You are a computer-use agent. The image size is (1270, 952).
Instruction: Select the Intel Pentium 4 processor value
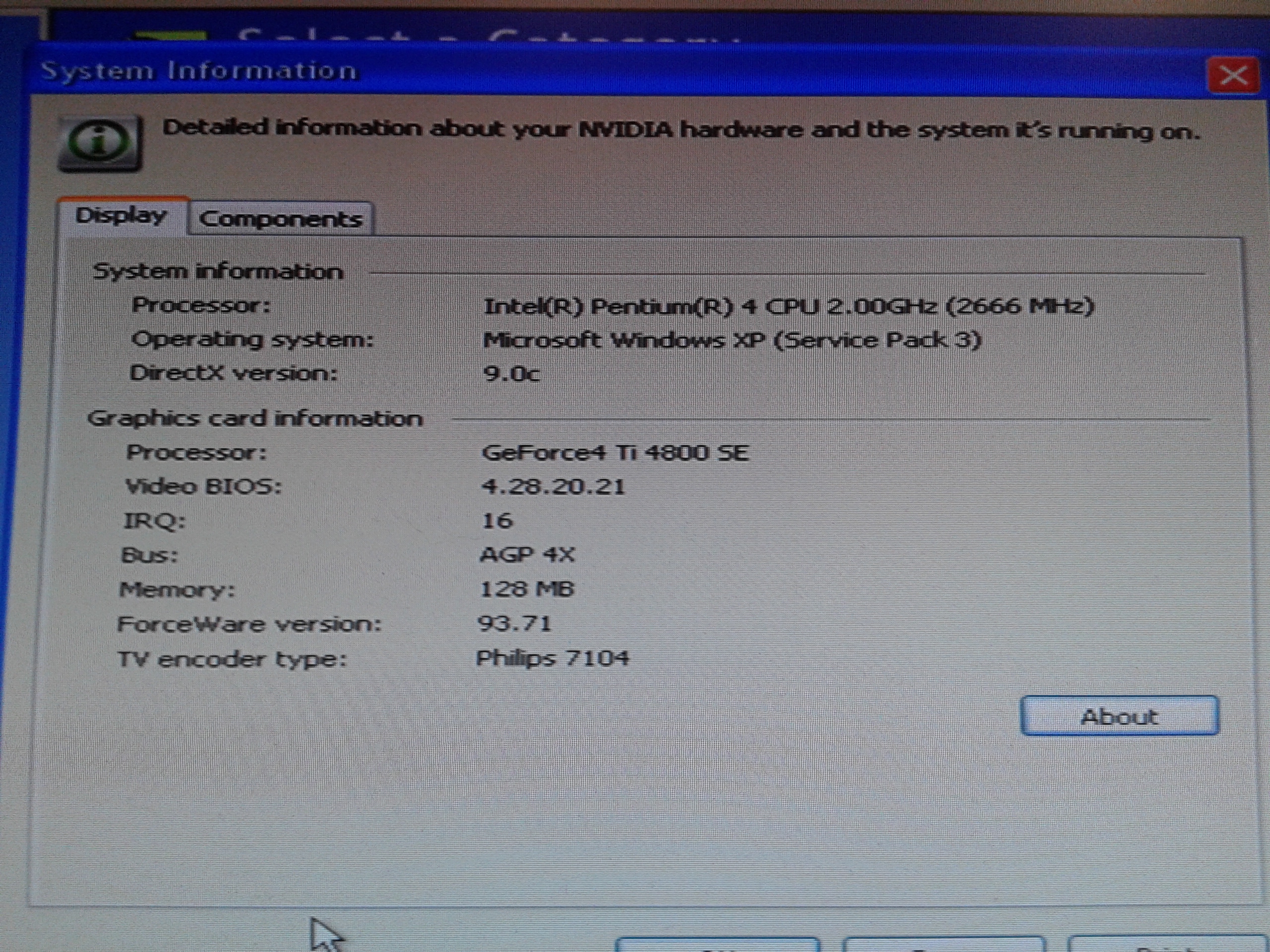(789, 306)
